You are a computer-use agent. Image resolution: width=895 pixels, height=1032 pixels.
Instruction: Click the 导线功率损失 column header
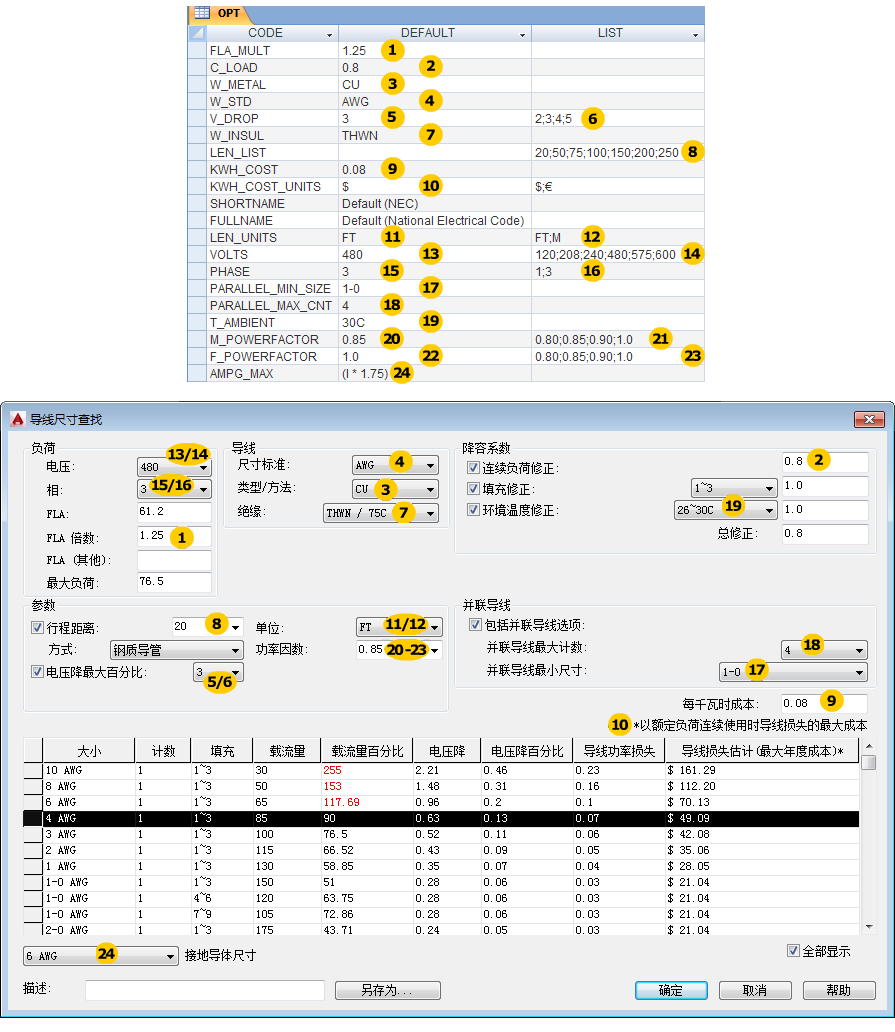[619, 751]
